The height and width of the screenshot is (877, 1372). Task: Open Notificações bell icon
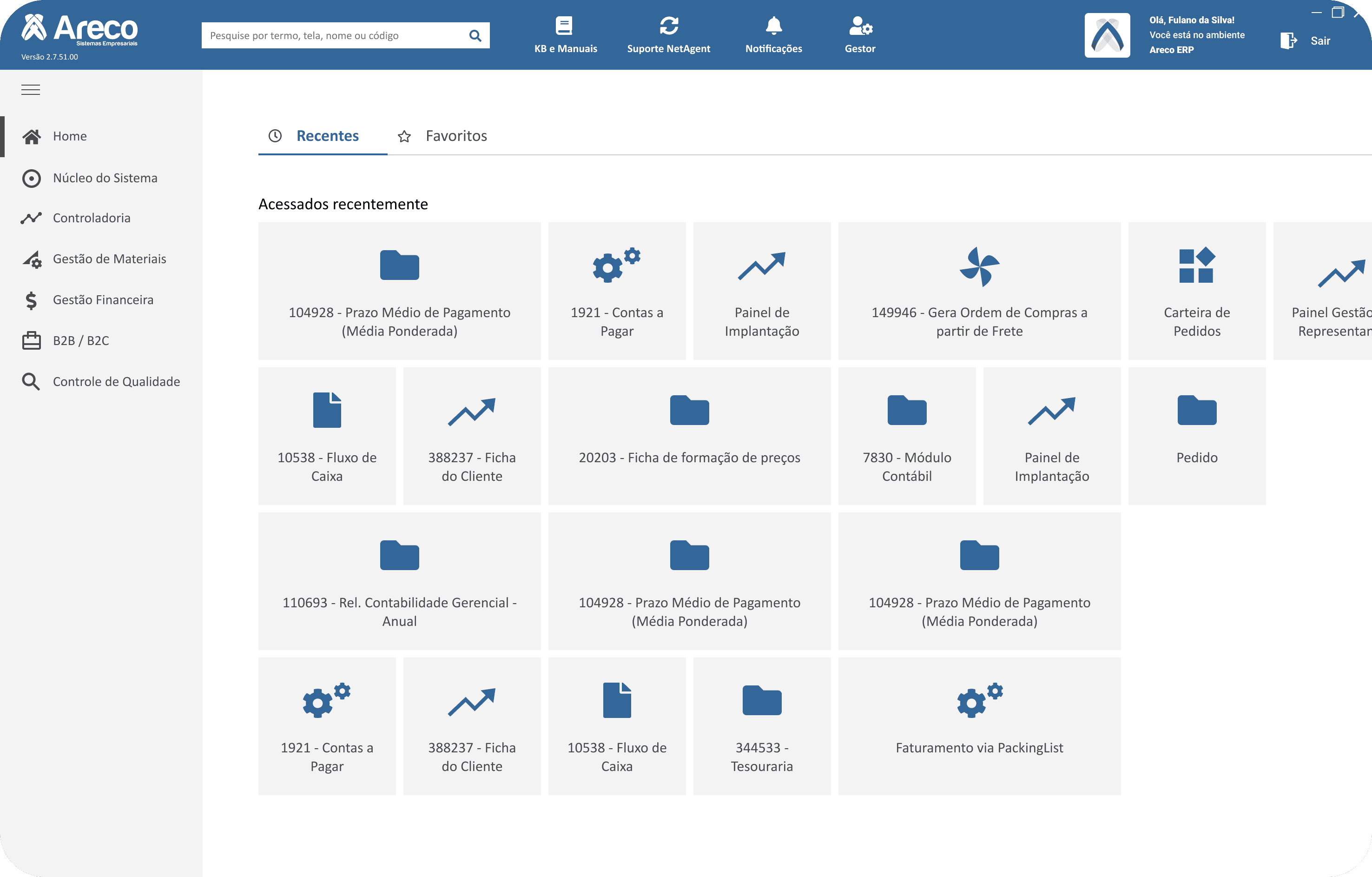point(773,26)
